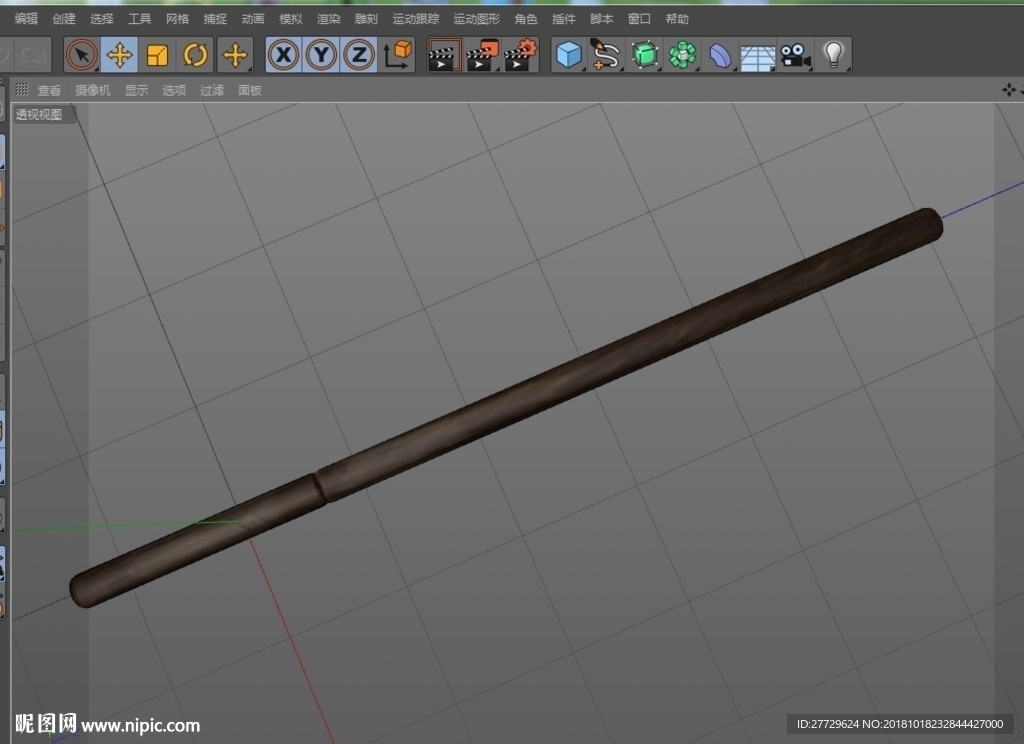1024x744 pixels.
Task: Switch the coordinate system icon
Action: pyautogui.click(x=397, y=55)
